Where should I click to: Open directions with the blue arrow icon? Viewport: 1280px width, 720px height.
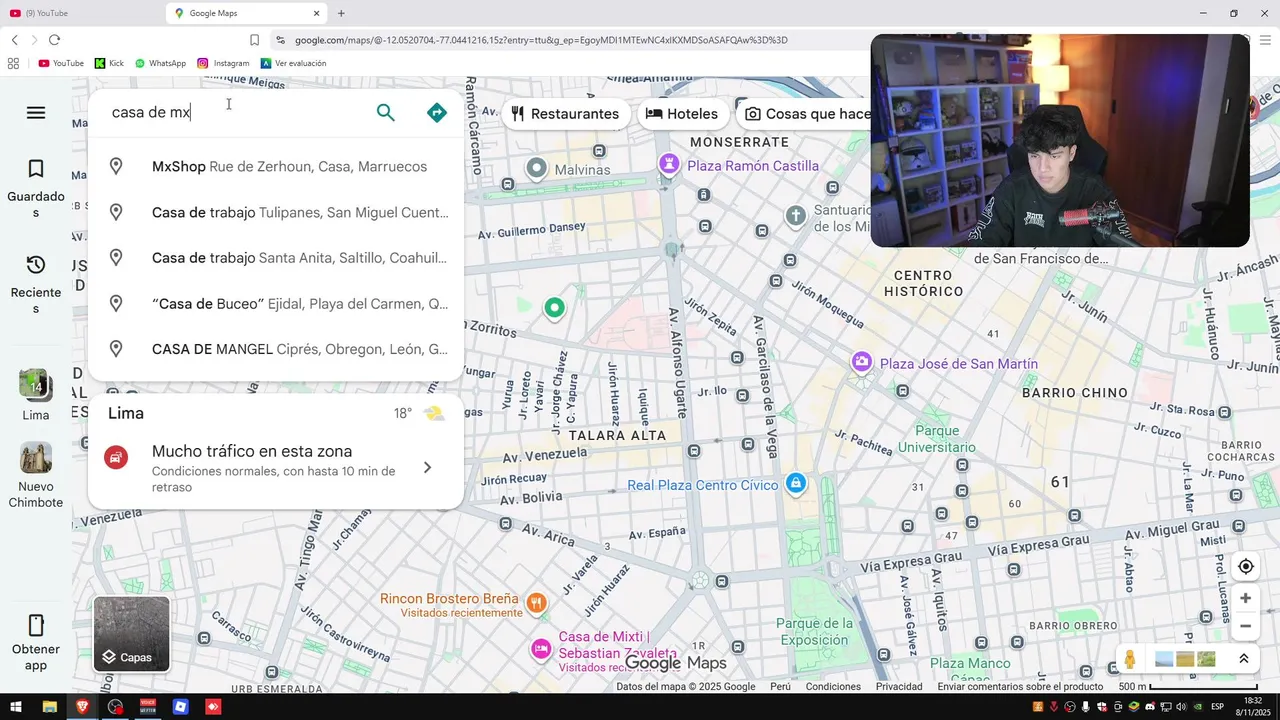click(437, 112)
